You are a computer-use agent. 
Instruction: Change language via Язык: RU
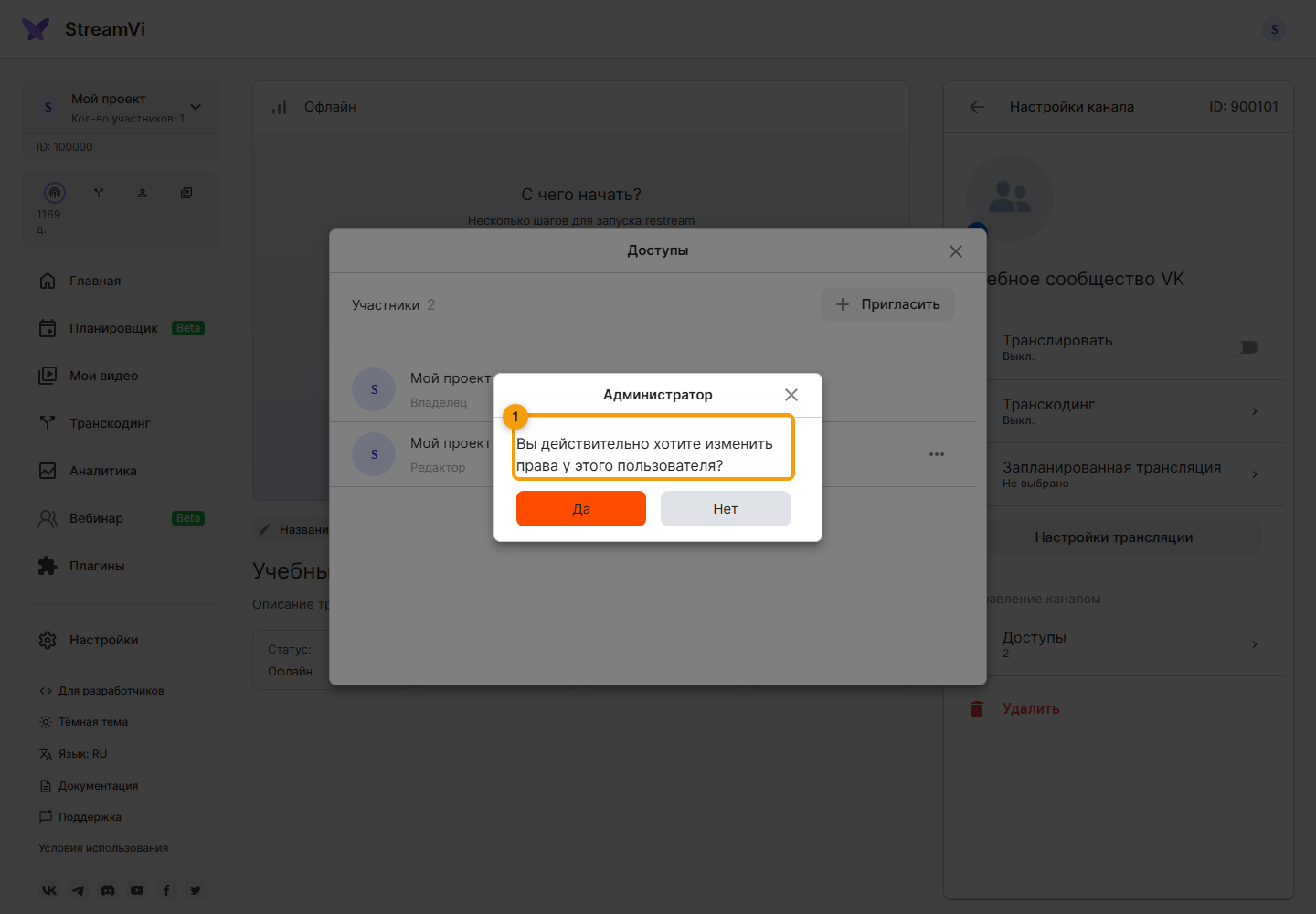[73, 754]
